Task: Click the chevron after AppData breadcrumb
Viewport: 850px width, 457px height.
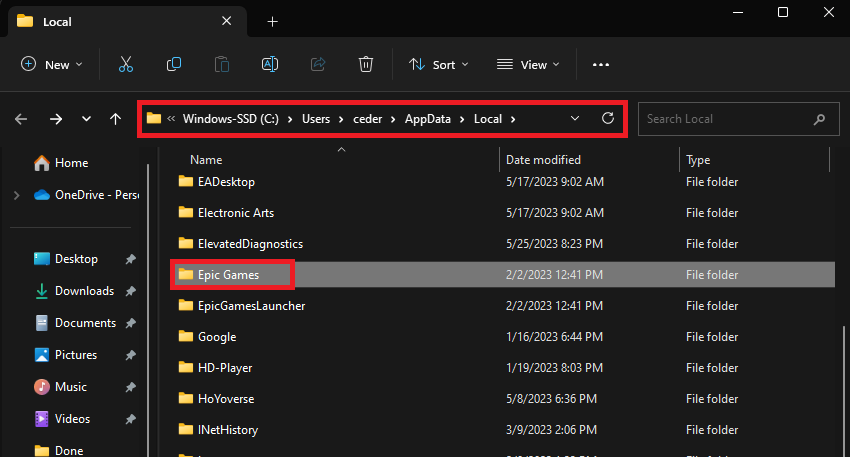Action: 462,119
